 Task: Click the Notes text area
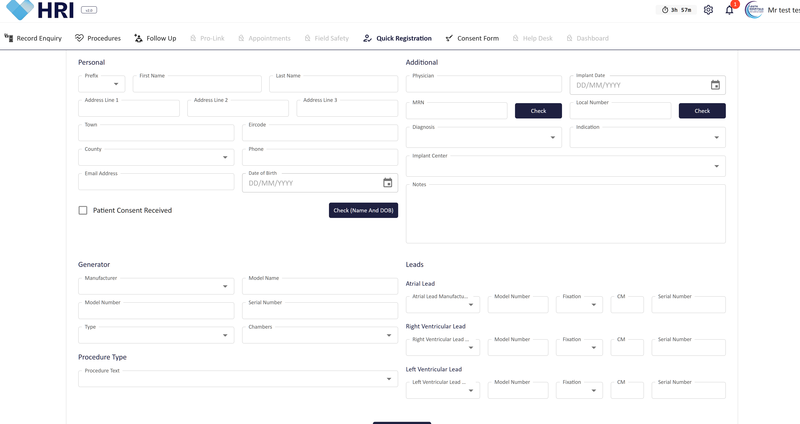(566, 214)
